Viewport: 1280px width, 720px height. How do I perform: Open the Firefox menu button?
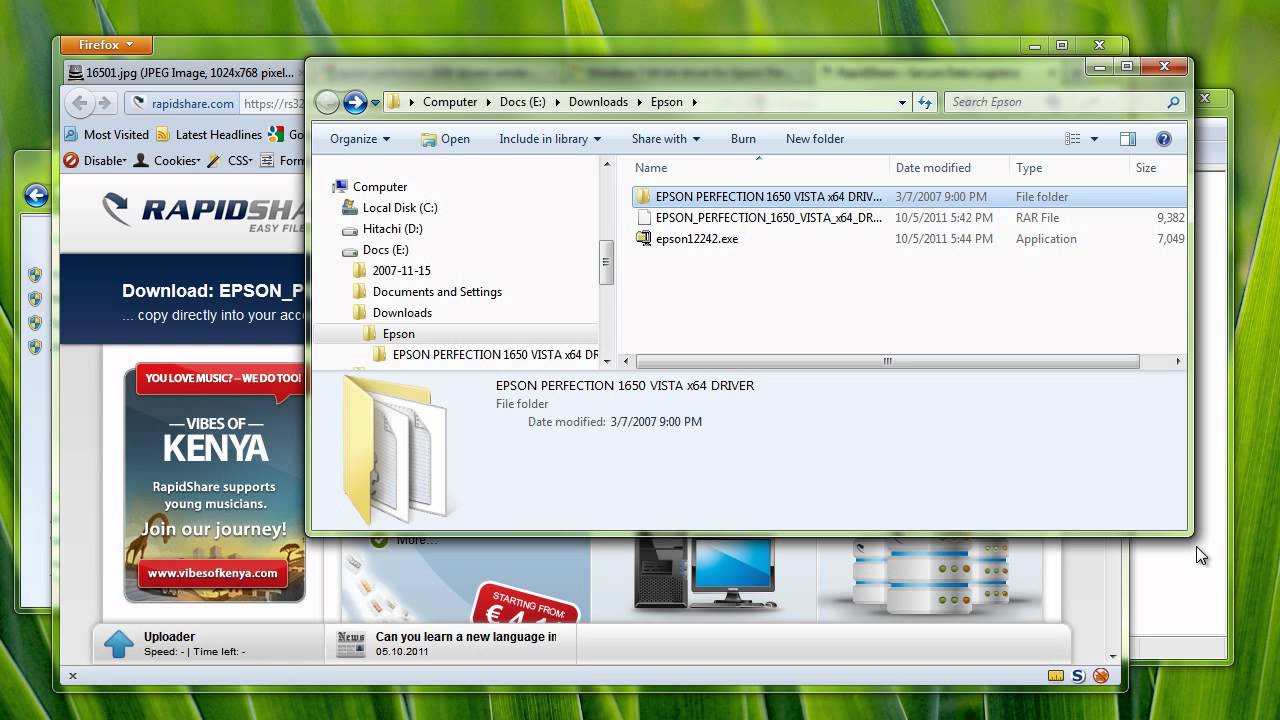pos(105,45)
